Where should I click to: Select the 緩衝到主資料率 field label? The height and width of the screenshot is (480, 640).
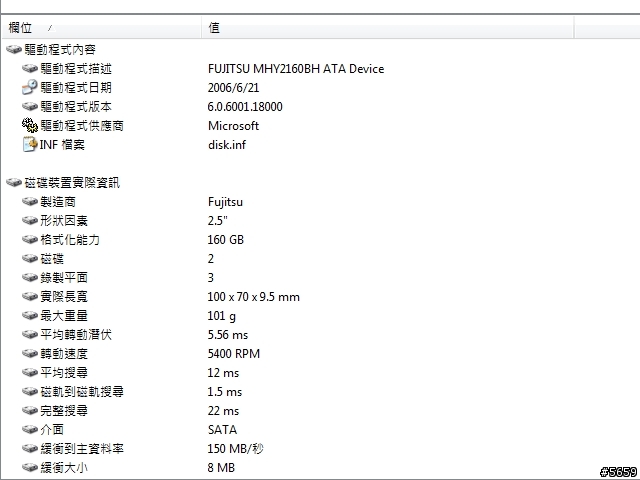(x=82, y=449)
